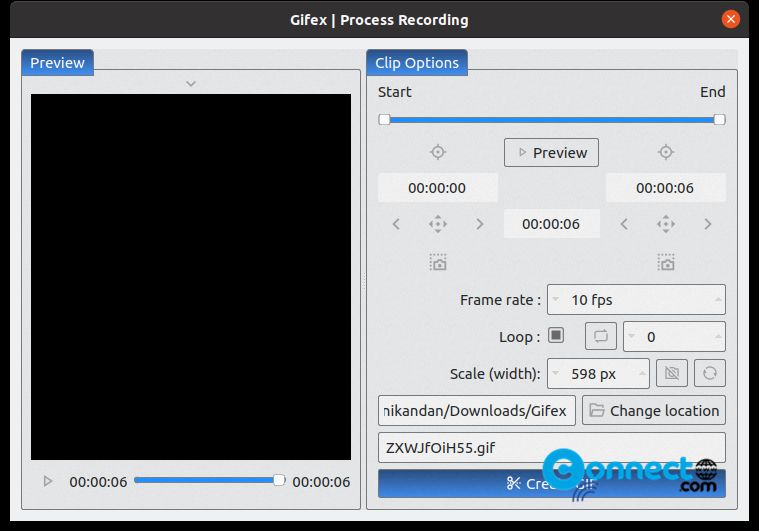Viewport: 759px width, 531px height.
Task: Click the clip duration 00:00:06 field
Action: pyautogui.click(x=551, y=224)
